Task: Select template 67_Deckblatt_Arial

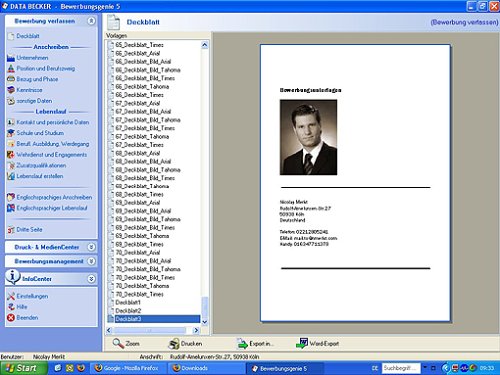Action: [138, 103]
